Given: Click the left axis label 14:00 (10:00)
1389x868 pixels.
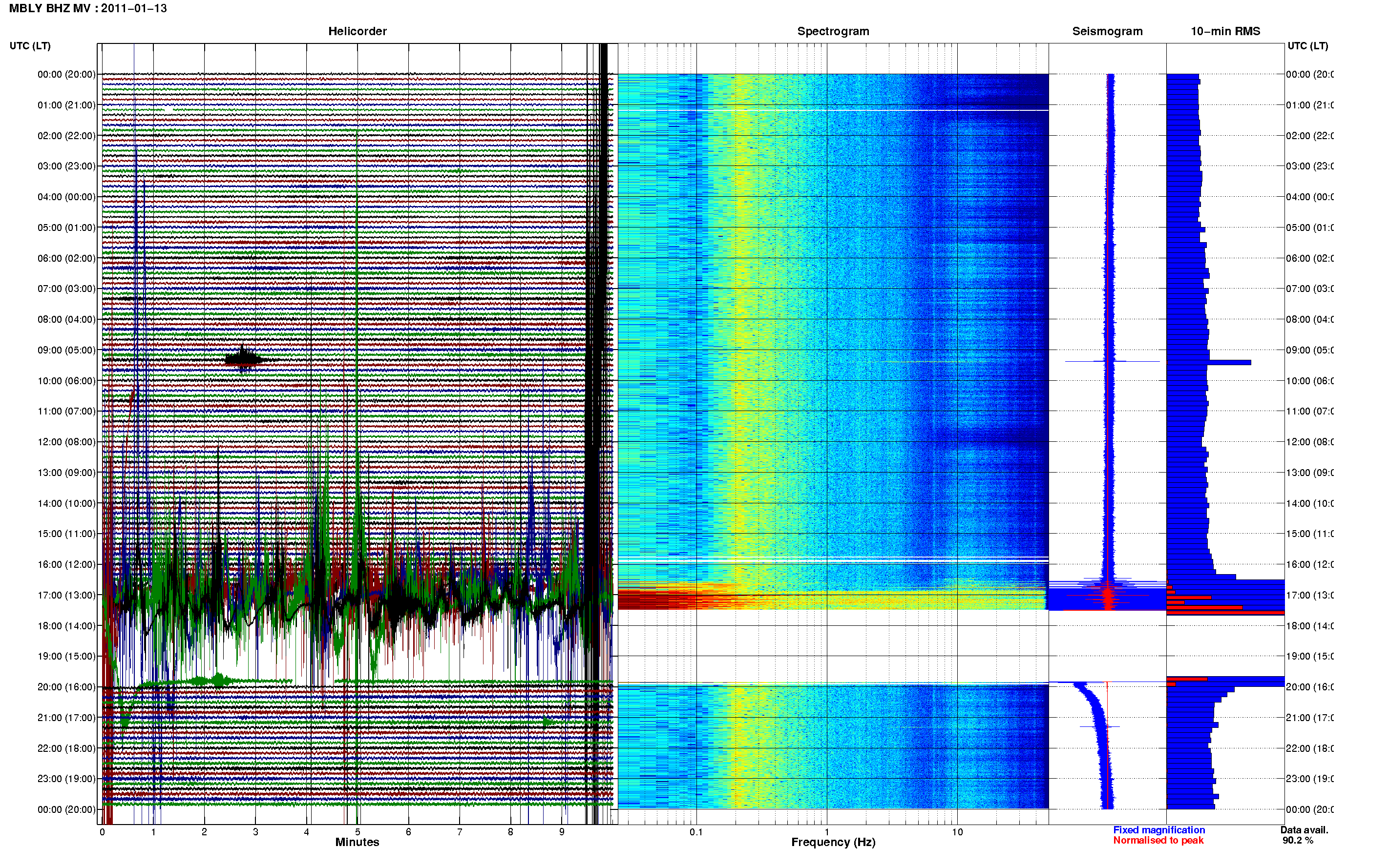Looking at the screenshot, I should [x=66, y=503].
